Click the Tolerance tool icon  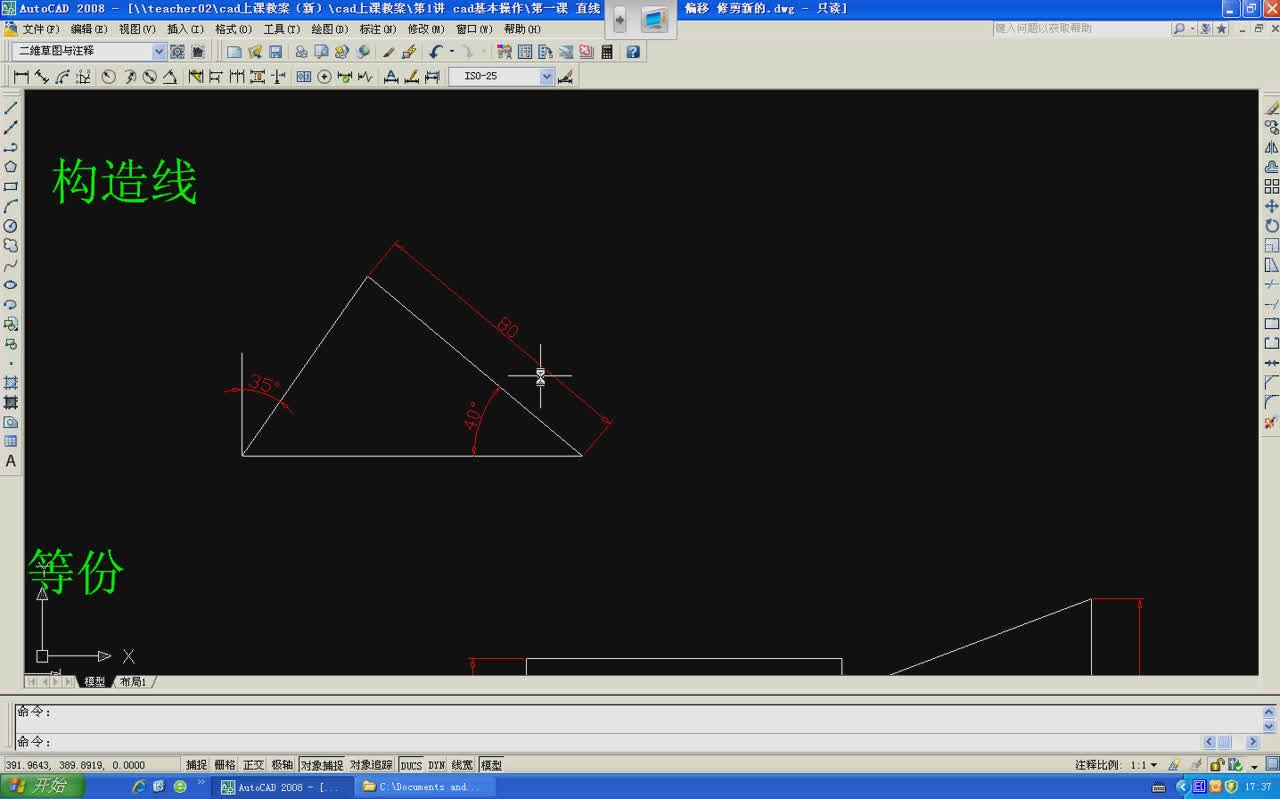coord(304,77)
